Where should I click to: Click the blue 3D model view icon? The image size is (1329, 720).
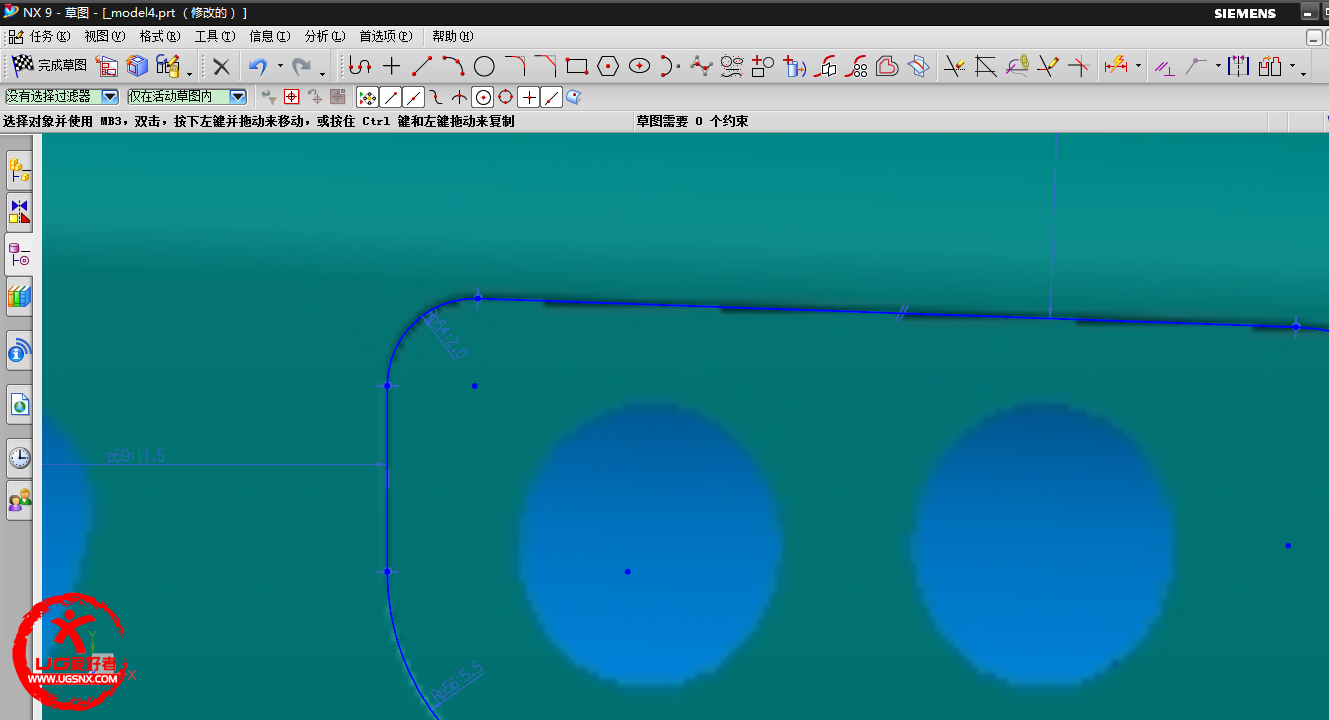(x=137, y=66)
